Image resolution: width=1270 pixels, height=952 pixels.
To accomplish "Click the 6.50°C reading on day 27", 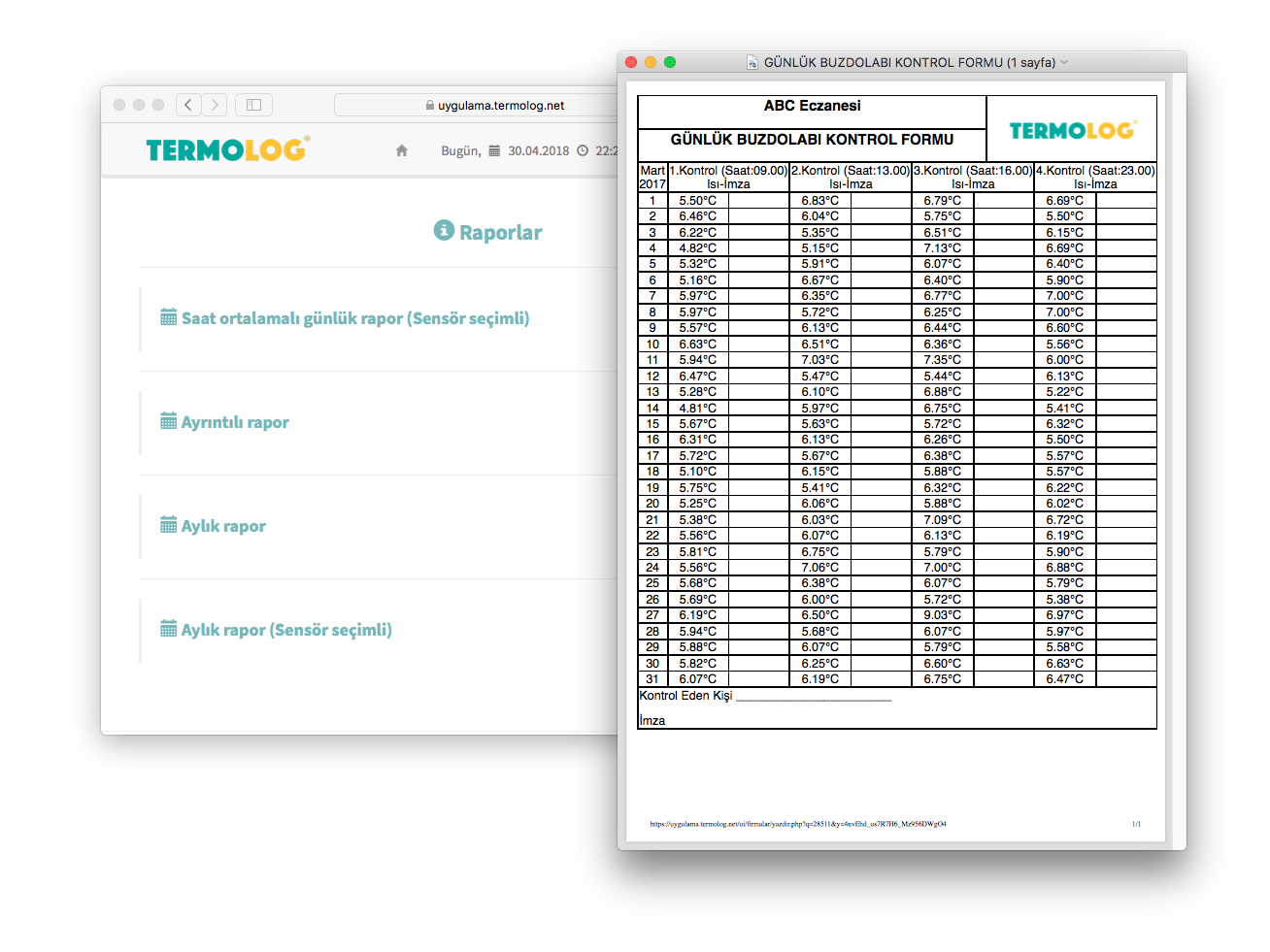I will click(x=820, y=615).
